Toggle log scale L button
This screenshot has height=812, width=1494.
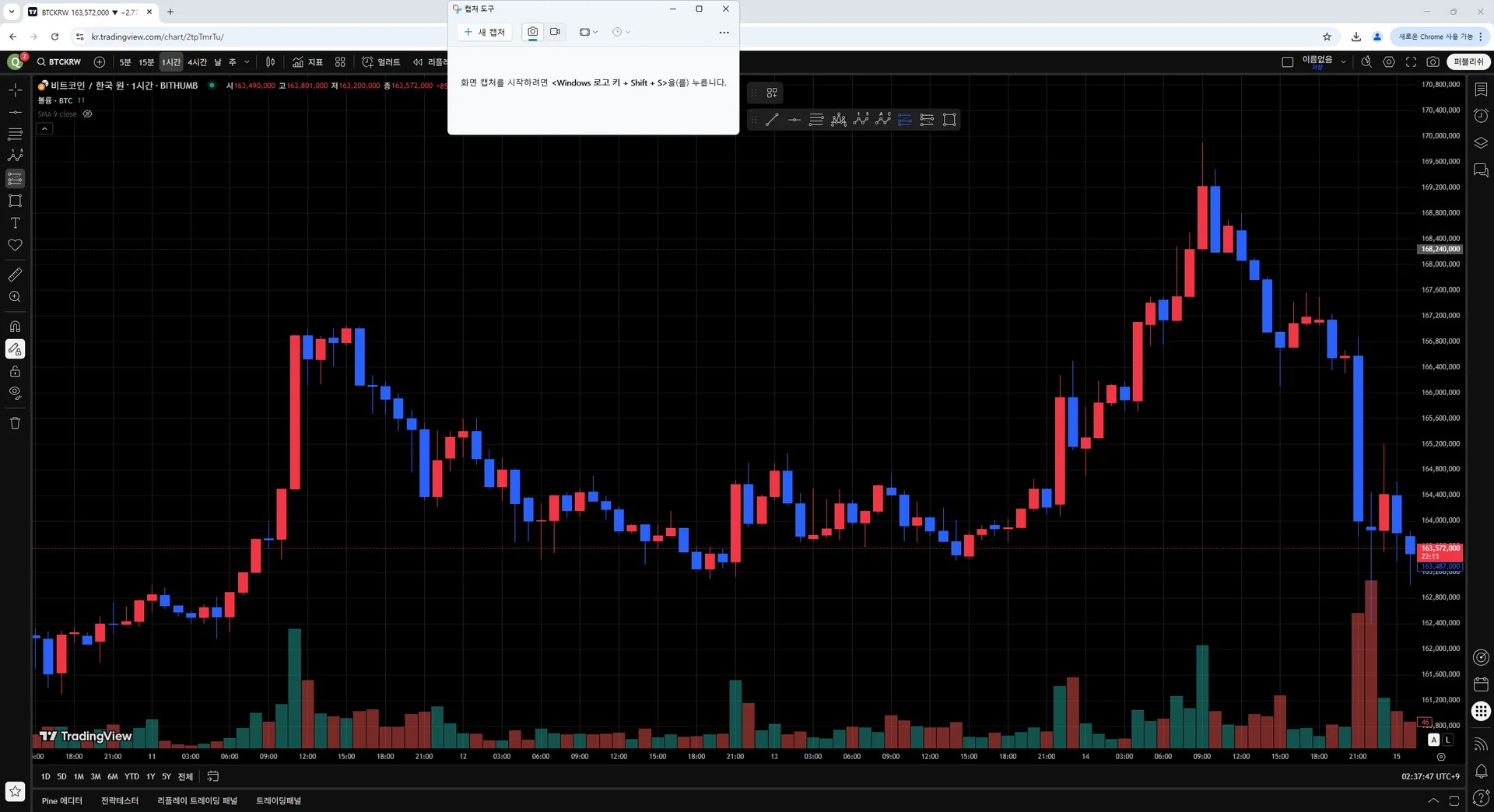point(1448,740)
